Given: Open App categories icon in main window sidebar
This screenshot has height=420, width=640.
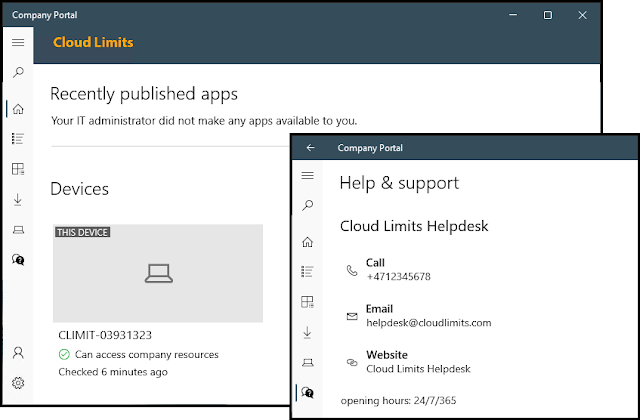Looking at the screenshot, I should [18, 169].
